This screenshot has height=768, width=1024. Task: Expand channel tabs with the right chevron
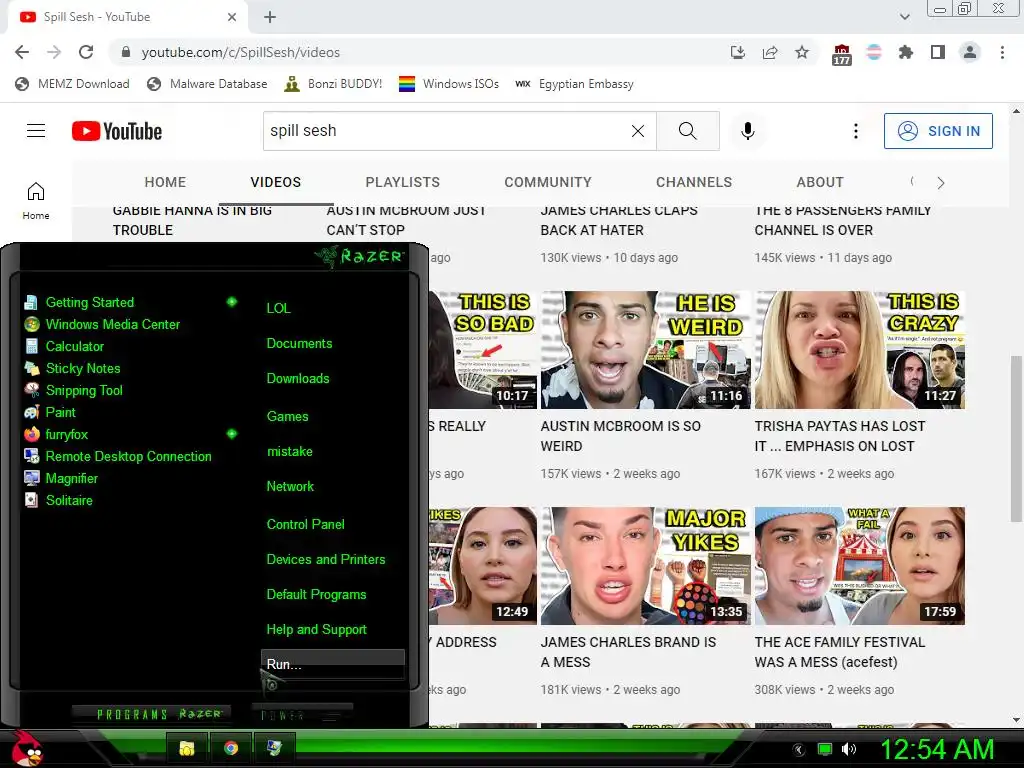[940, 183]
